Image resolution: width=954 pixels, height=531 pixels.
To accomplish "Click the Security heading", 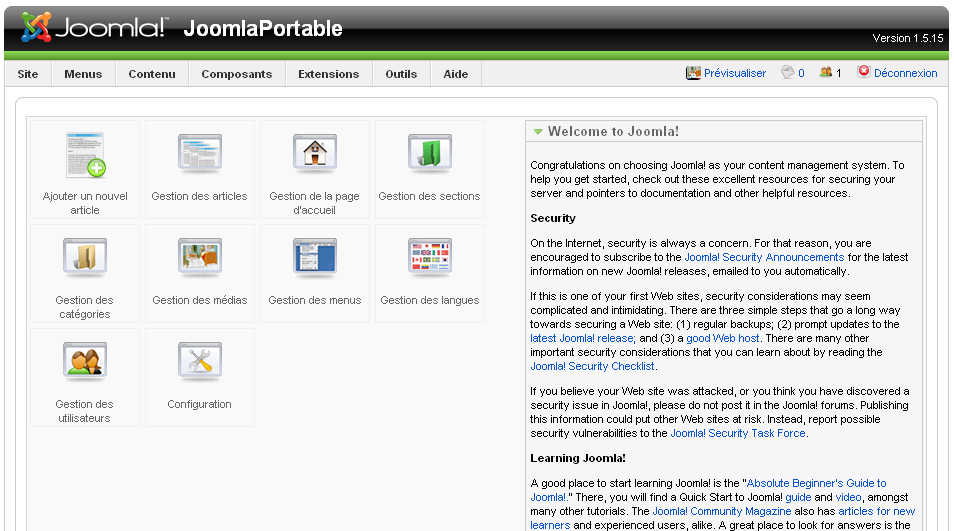I will 553,218.
